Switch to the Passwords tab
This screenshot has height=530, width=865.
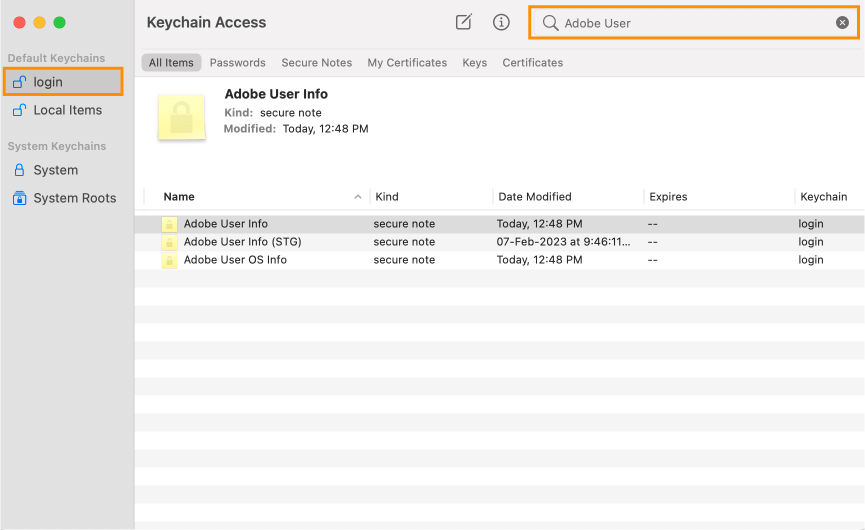237,62
